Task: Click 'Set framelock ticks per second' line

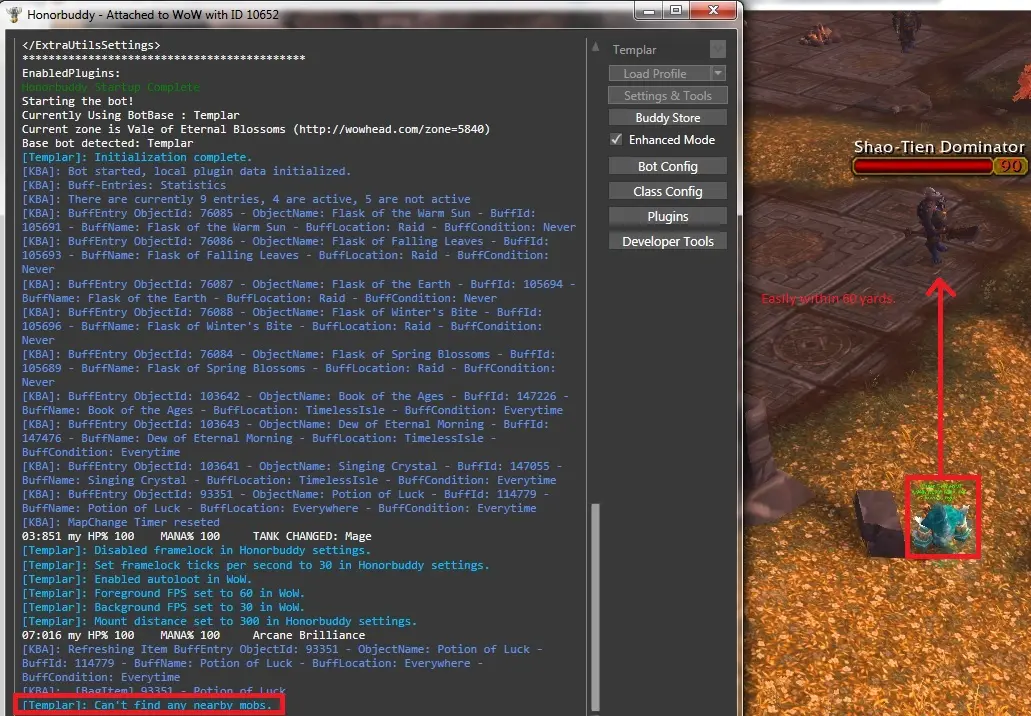Action: (x=255, y=565)
